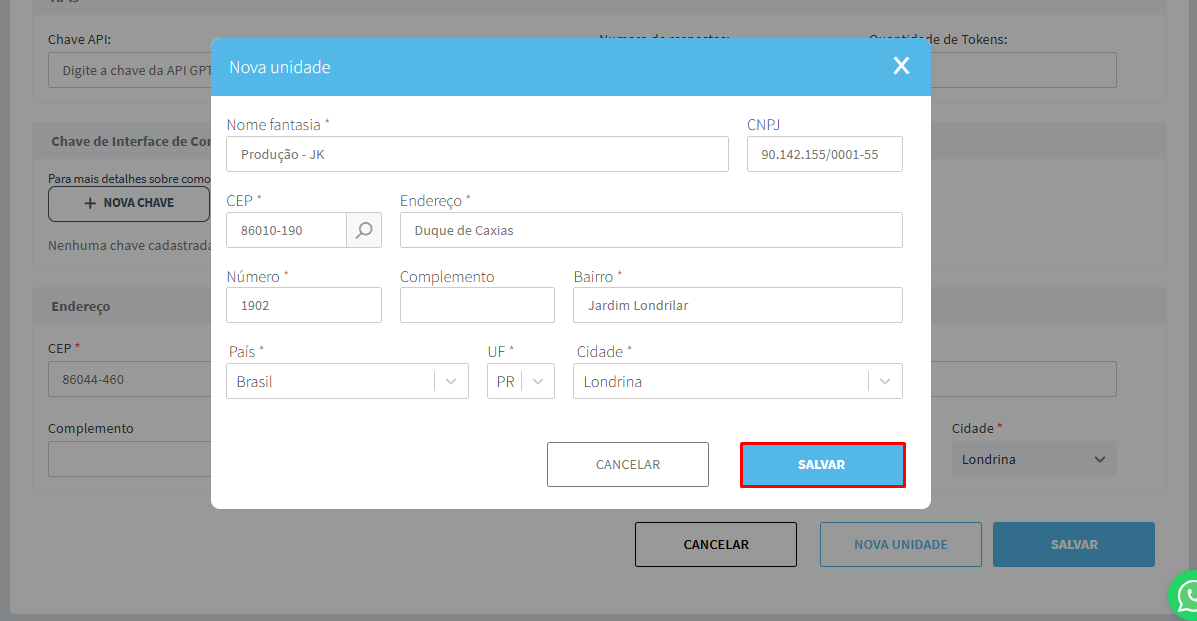Expand the Cidade dropdown in dialog
Viewport: 1197px width, 621px height.
point(884,381)
